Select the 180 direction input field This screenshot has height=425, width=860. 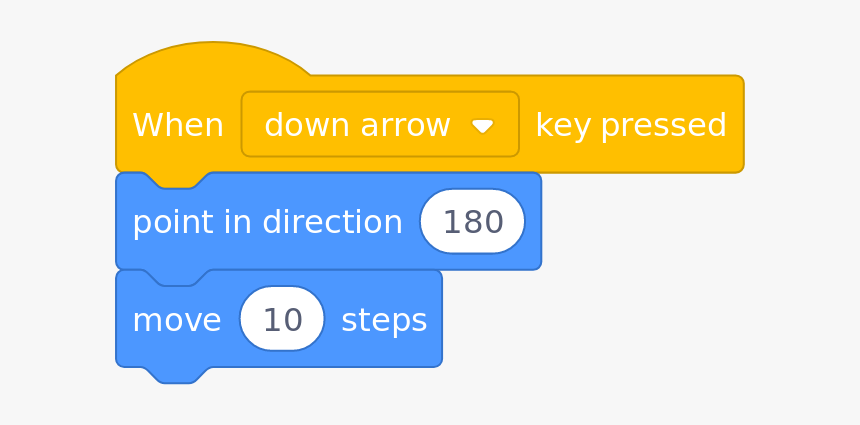pos(472,222)
